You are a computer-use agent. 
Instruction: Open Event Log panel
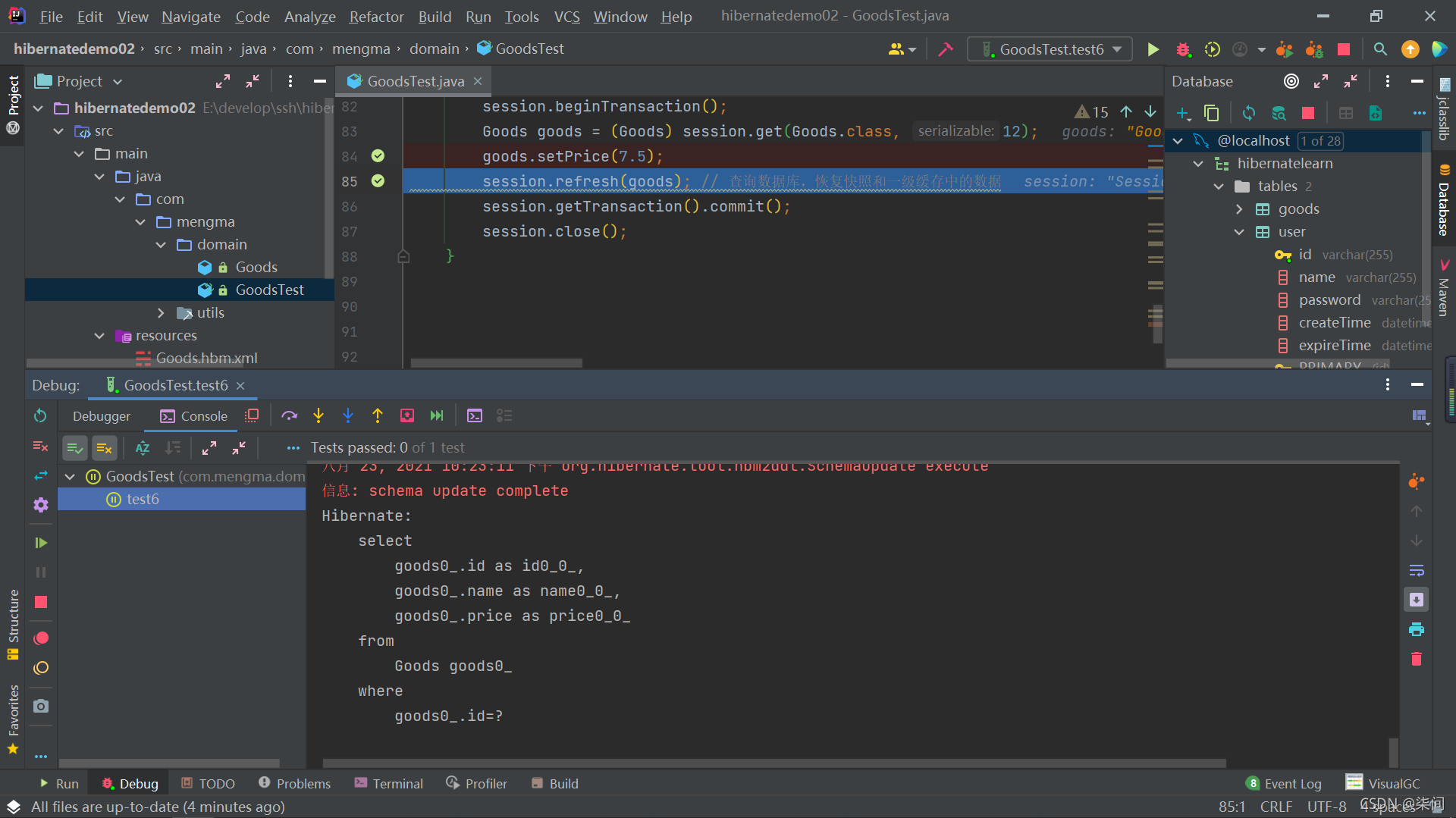[1283, 783]
